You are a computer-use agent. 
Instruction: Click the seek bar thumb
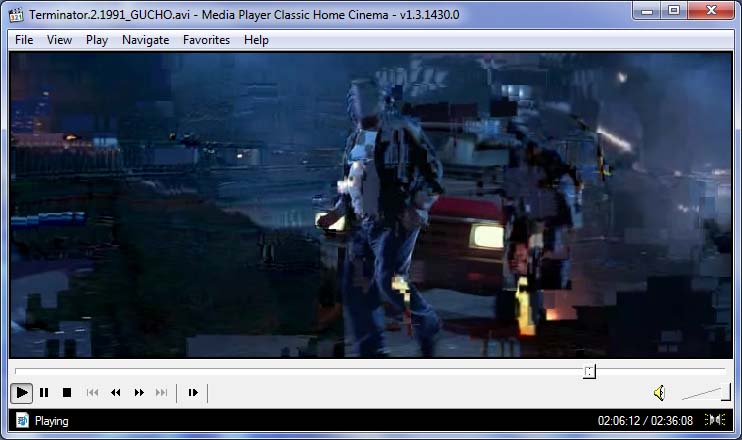pyautogui.click(x=589, y=371)
